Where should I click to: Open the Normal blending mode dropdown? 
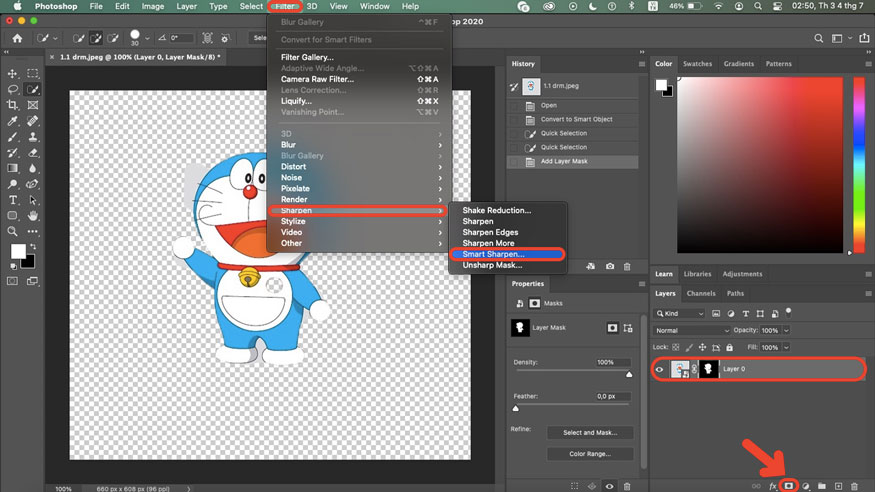coord(691,330)
